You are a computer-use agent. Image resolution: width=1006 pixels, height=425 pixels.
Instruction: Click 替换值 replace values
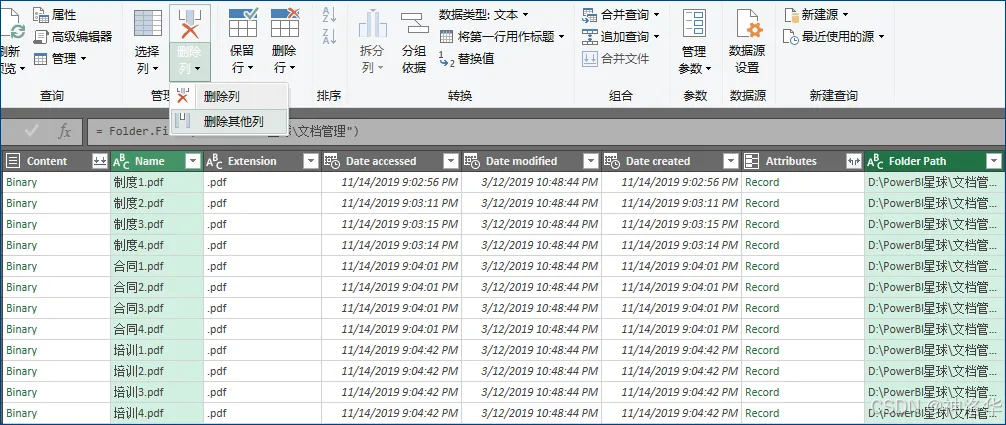pyautogui.click(x=466, y=58)
